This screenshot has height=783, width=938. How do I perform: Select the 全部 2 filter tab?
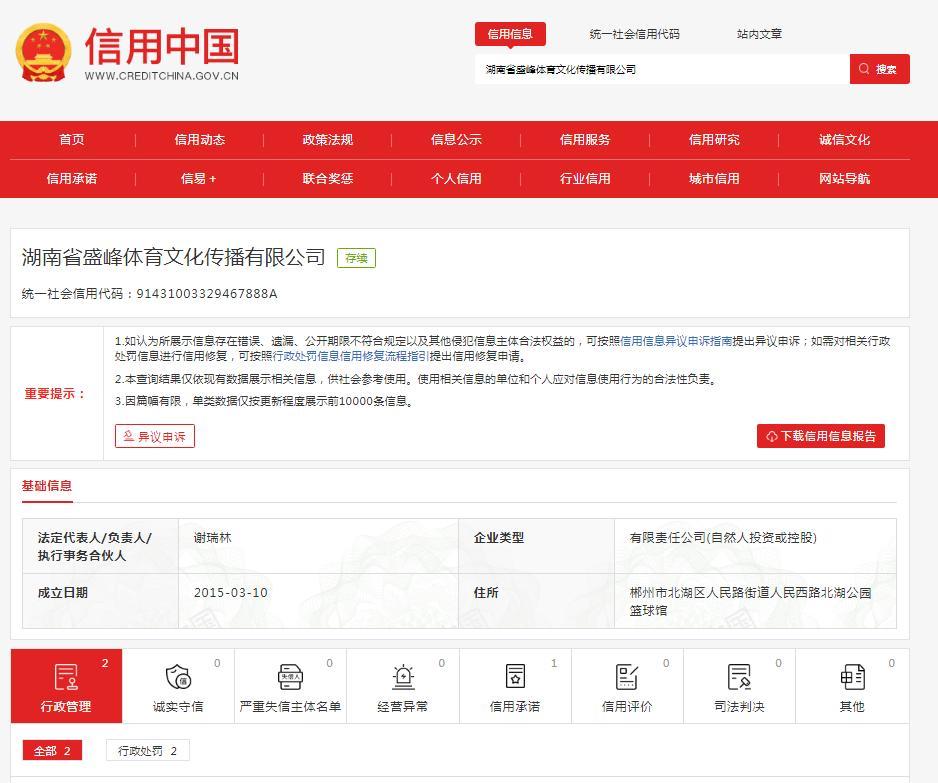[52, 751]
